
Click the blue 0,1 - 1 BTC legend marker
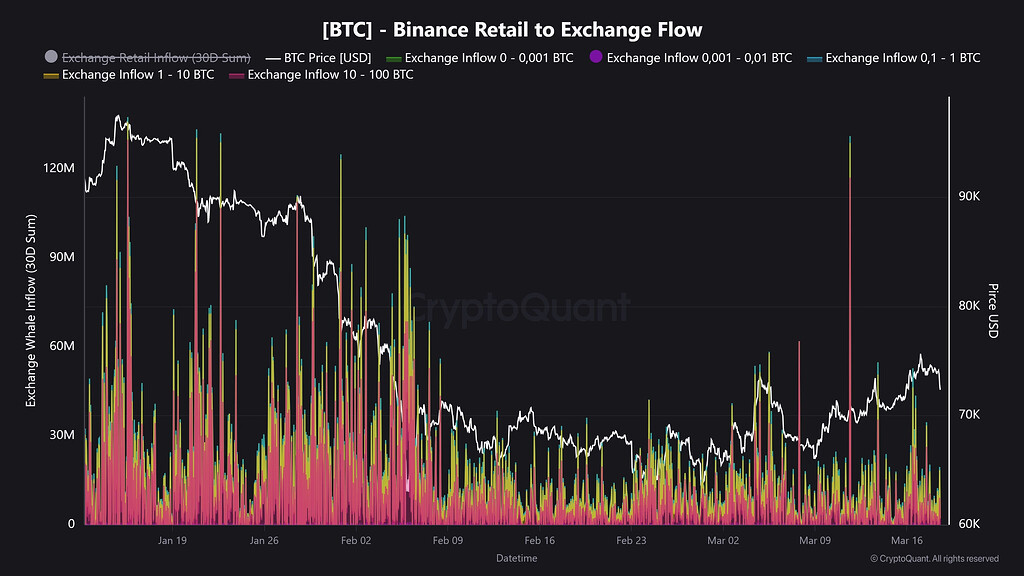[814, 59]
